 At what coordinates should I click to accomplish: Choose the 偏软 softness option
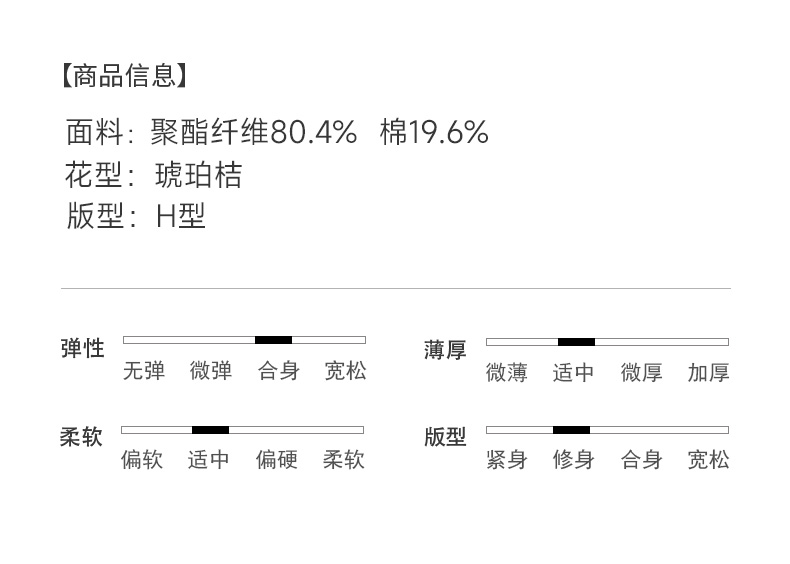point(142,460)
